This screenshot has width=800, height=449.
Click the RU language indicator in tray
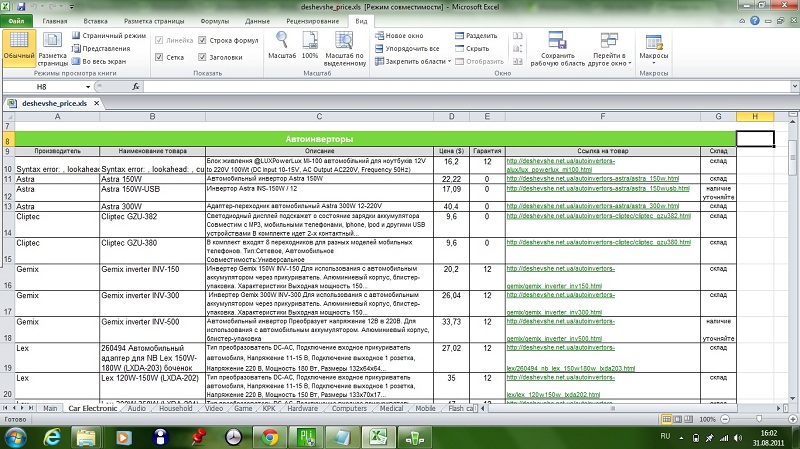click(x=665, y=436)
